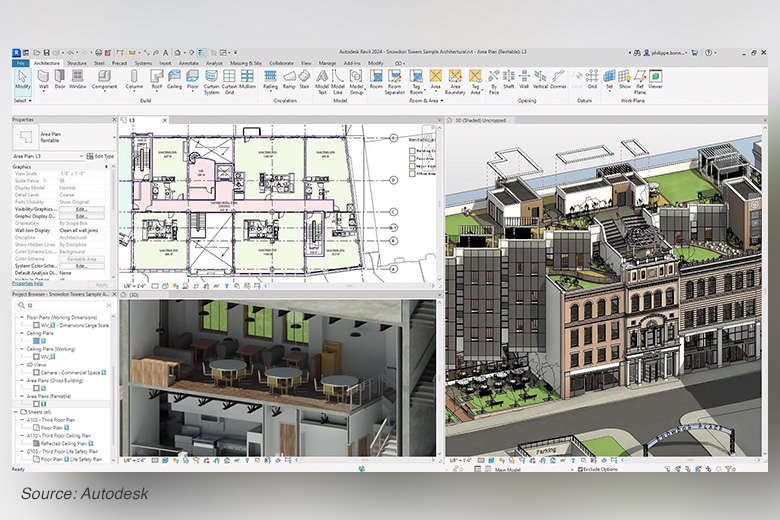The image size is (780, 520).
Task: Collapse the Sheets (all) tree node
Action: point(16,412)
